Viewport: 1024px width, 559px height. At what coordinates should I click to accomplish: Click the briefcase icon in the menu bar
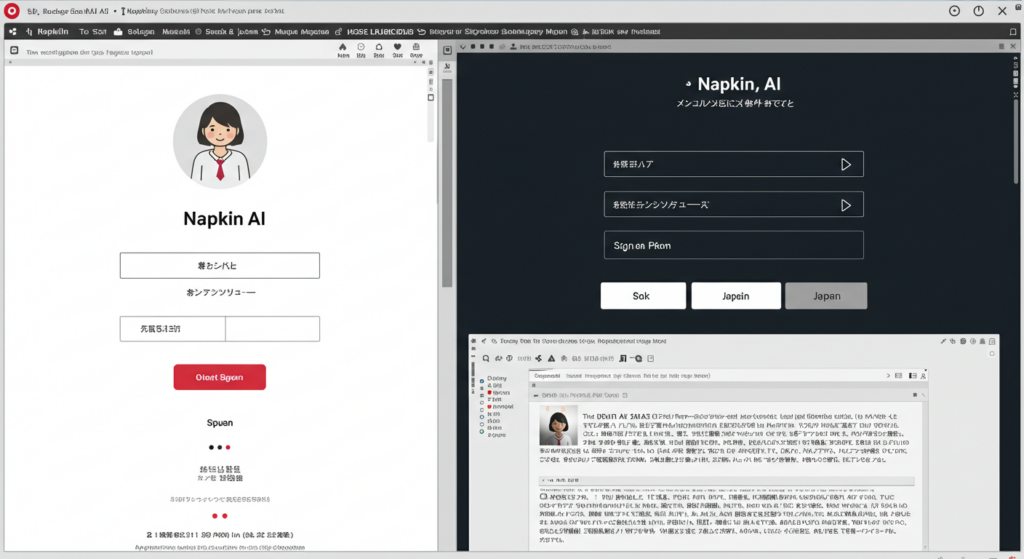point(118,31)
